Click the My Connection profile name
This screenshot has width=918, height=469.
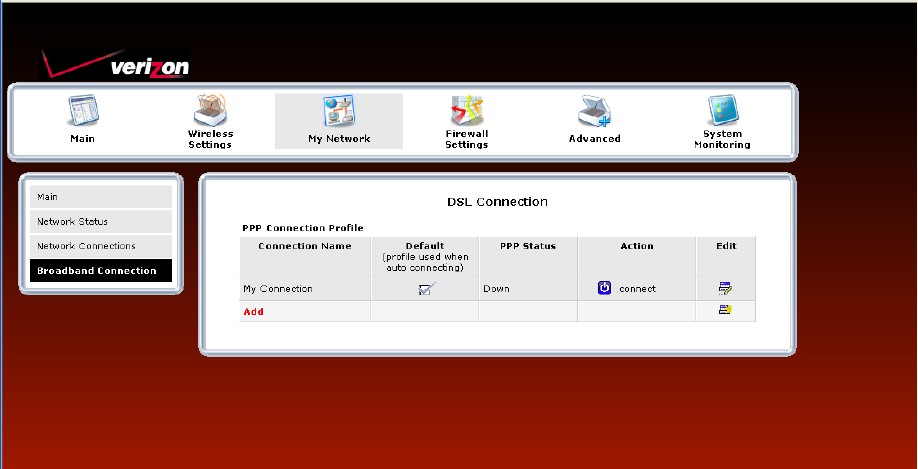(x=278, y=289)
